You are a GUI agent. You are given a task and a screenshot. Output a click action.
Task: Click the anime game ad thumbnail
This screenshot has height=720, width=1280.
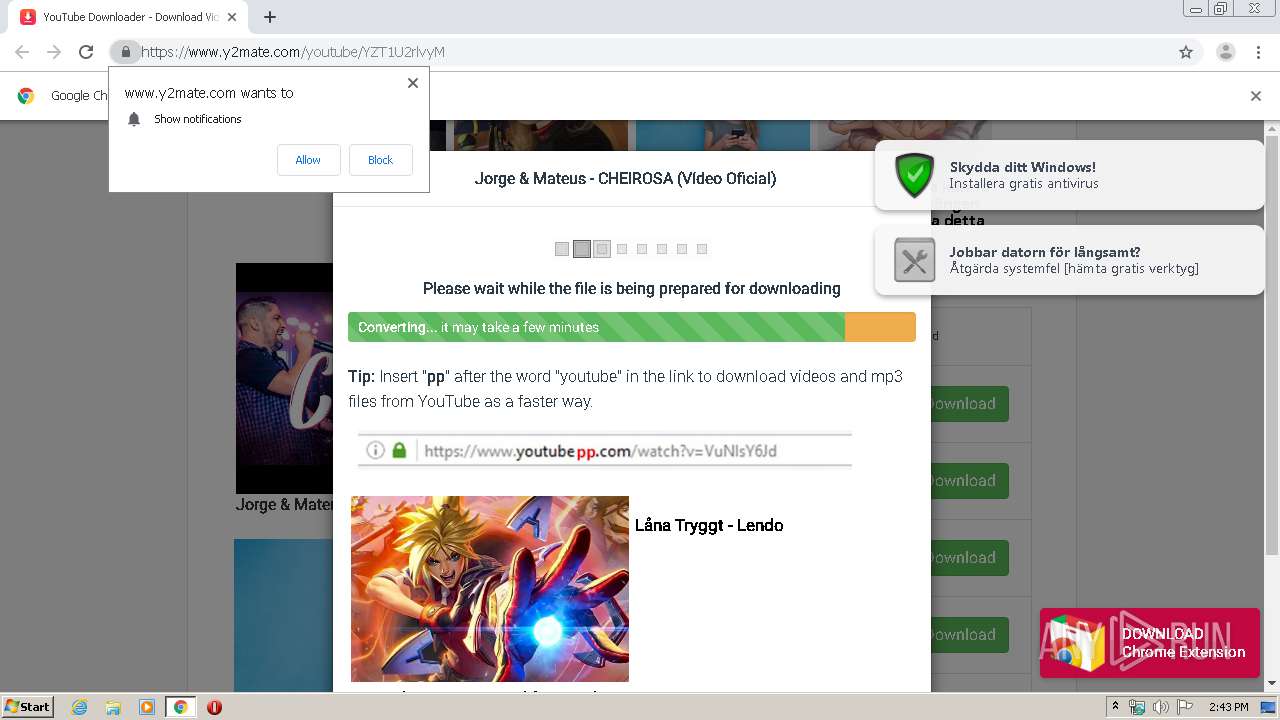coord(490,589)
